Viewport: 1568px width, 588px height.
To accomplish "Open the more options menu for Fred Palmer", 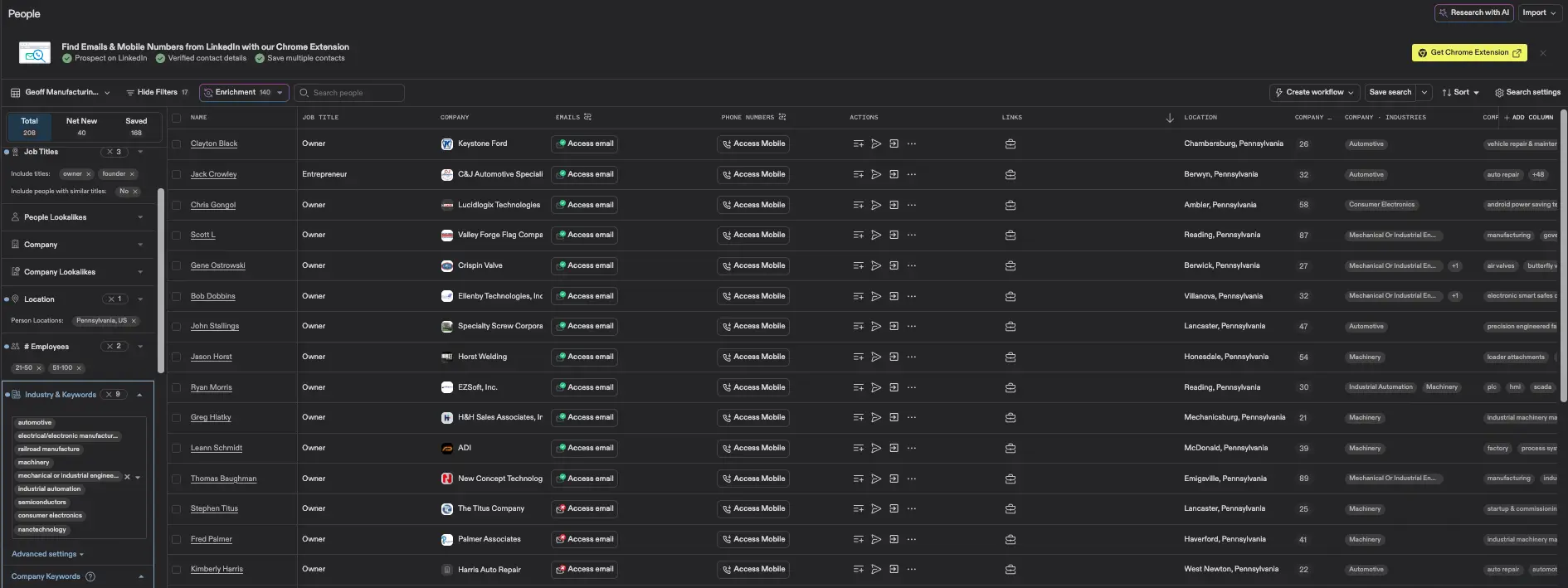I will pos(912,539).
